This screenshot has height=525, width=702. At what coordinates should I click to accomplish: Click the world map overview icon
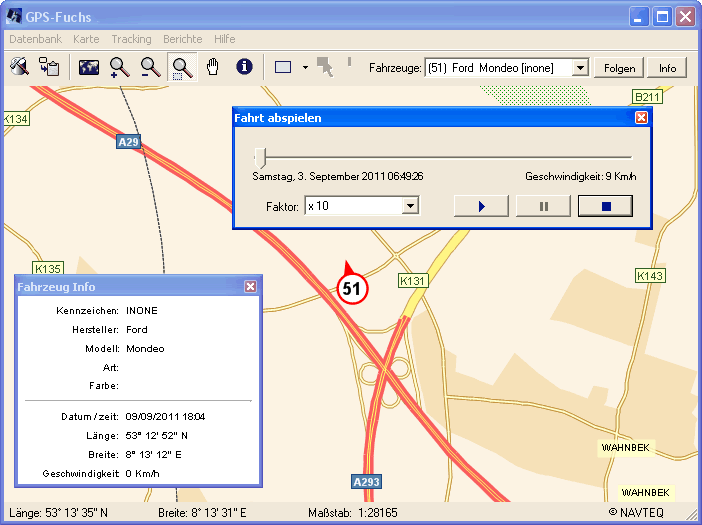89,67
